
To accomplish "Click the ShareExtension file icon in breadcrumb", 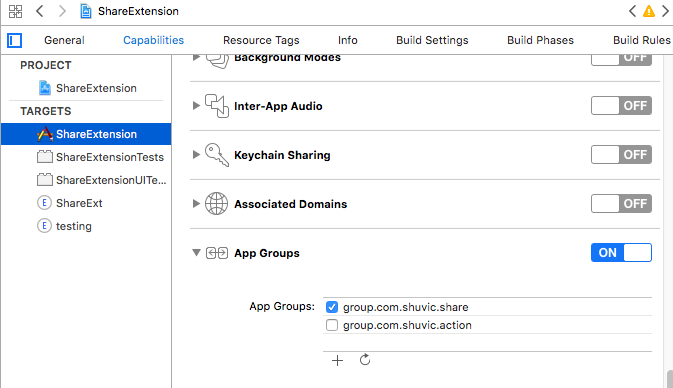I will tap(86, 11).
